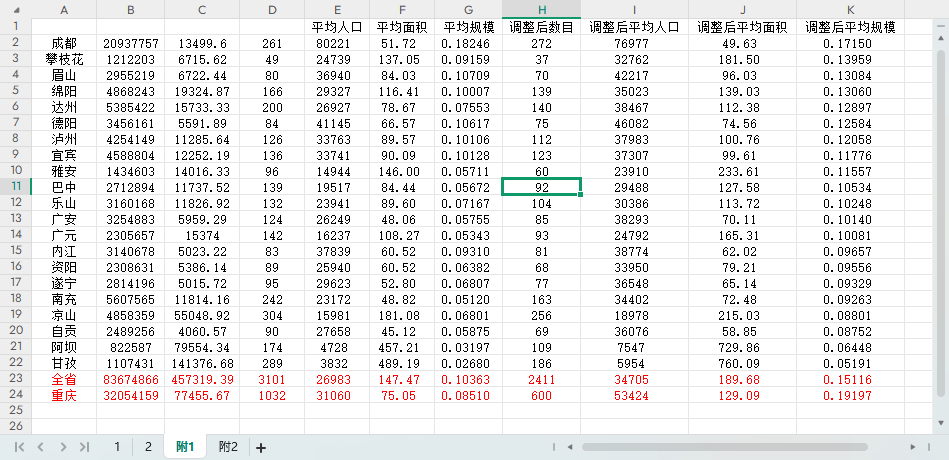Click the horizontal scrollbar right arrow

point(912,446)
